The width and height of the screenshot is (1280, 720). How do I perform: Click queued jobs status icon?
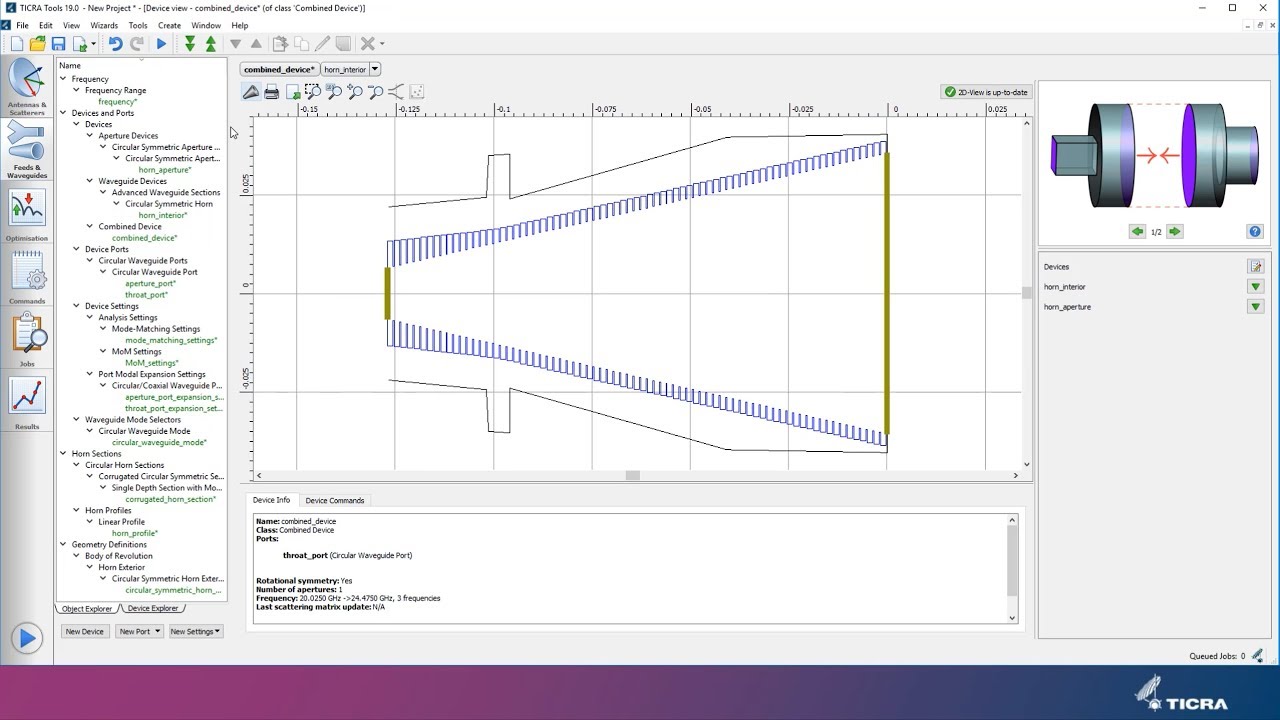pyautogui.click(x=1257, y=656)
